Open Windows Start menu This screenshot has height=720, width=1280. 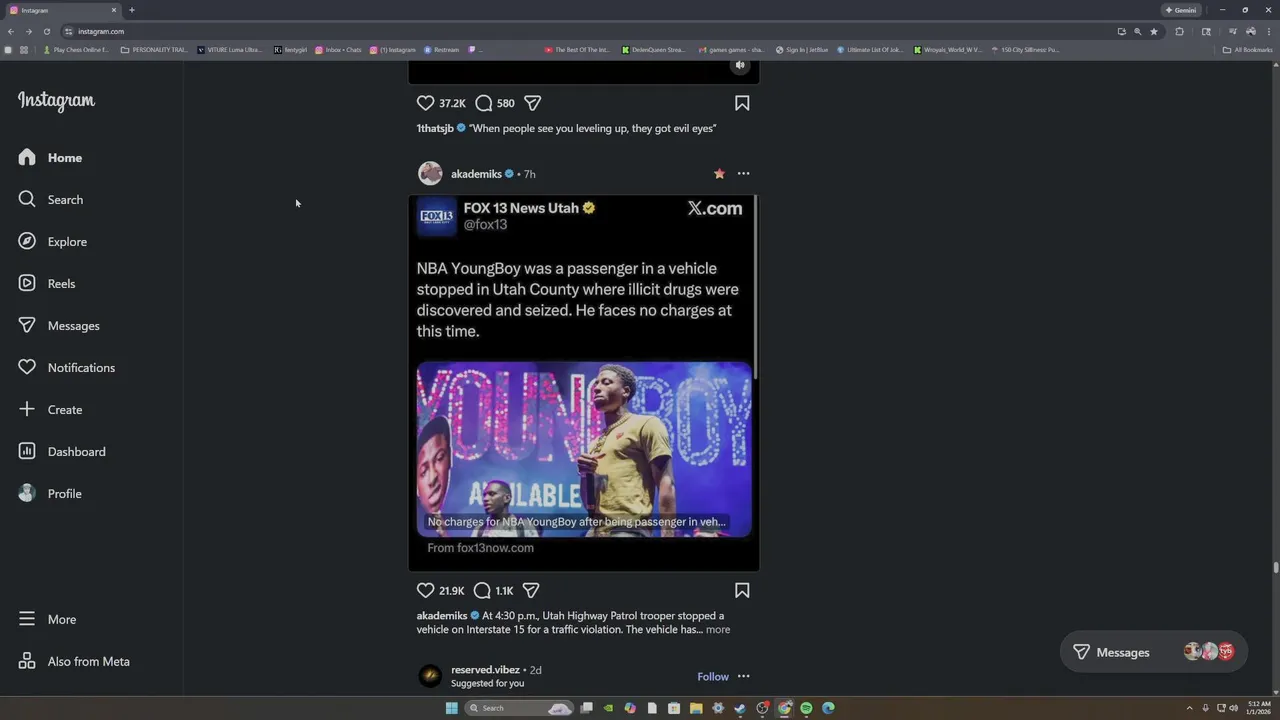click(451, 708)
